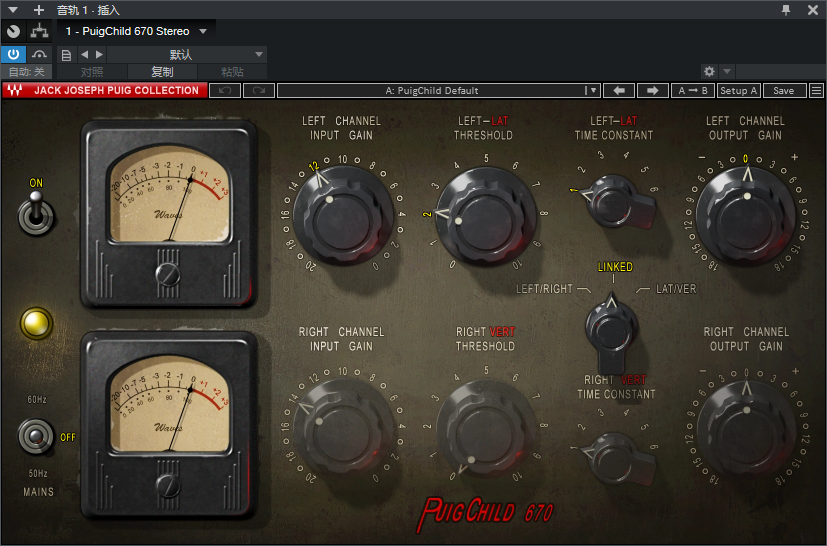Viewport: 827px width, 546px height.
Task: Expand the PuigChild 670 Stereo plugin selector
Action: [x=136, y=32]
